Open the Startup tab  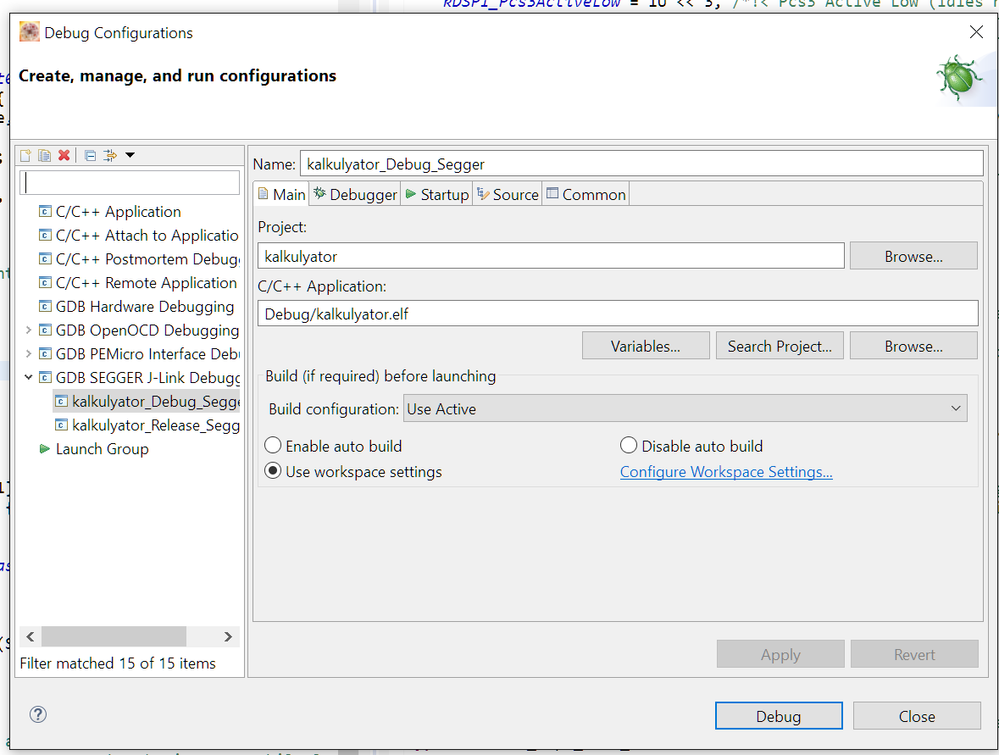click(x=436, y=194)
